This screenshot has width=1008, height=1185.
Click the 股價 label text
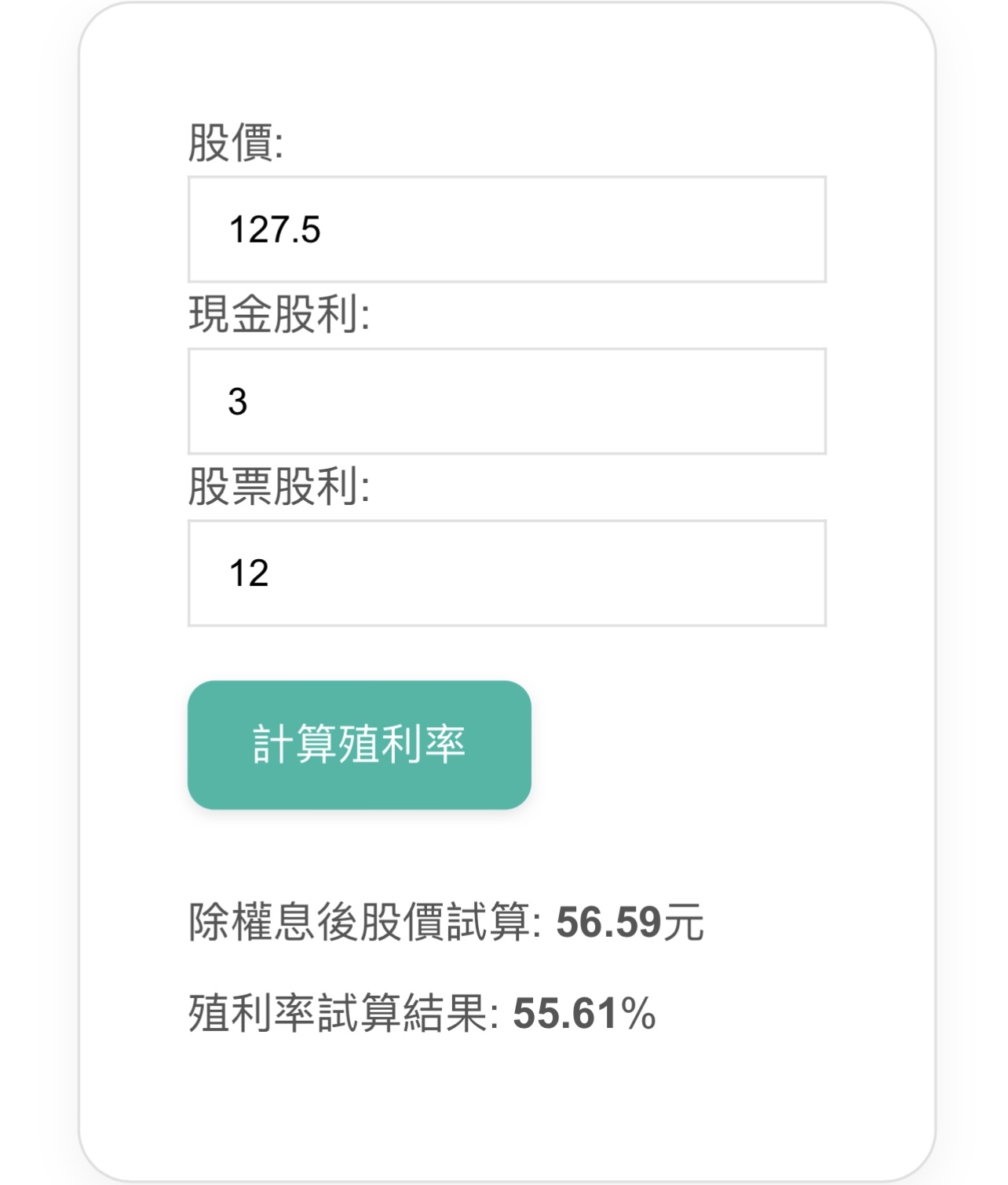[x=229, y=143]
